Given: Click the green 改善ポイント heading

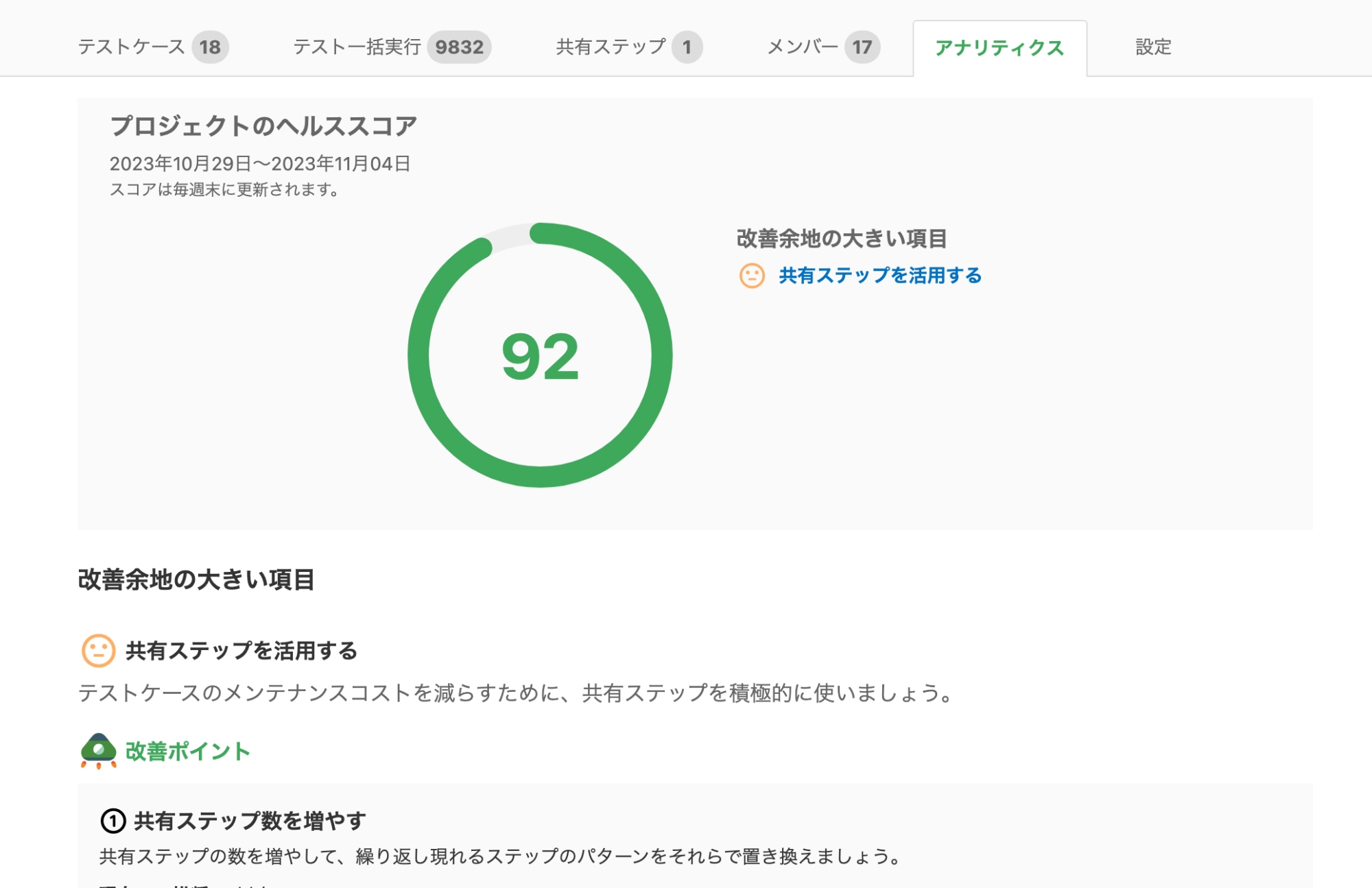Looking at the screenshot, I should 187,752.
